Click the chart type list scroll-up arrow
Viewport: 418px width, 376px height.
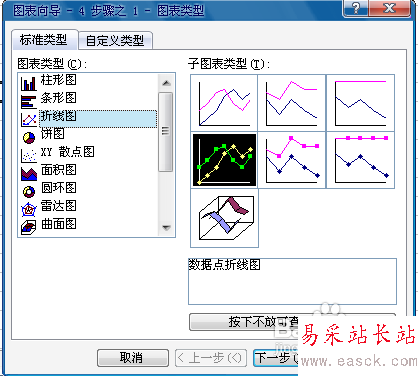(x=166, y=83)
